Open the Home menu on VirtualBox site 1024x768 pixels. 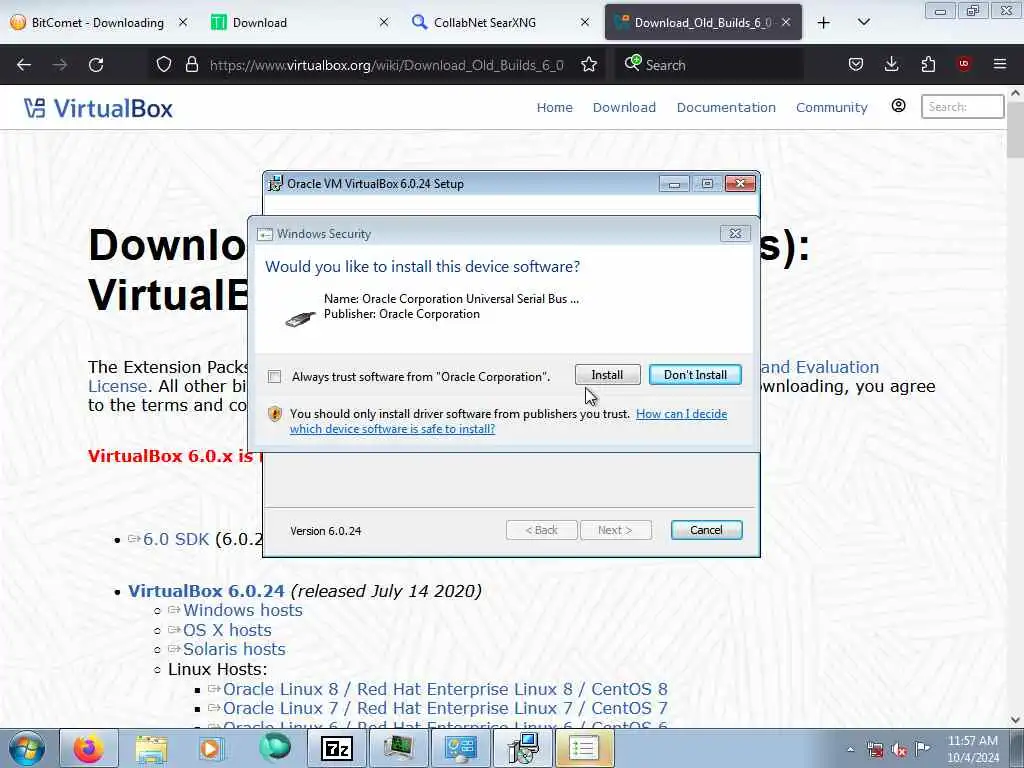tap(554, 107)
